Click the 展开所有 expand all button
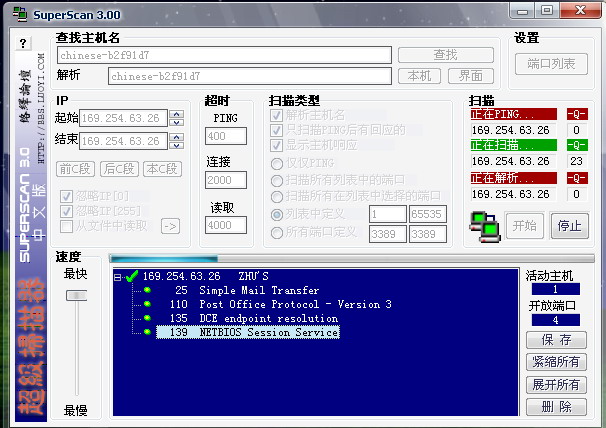 pos(557,385)
